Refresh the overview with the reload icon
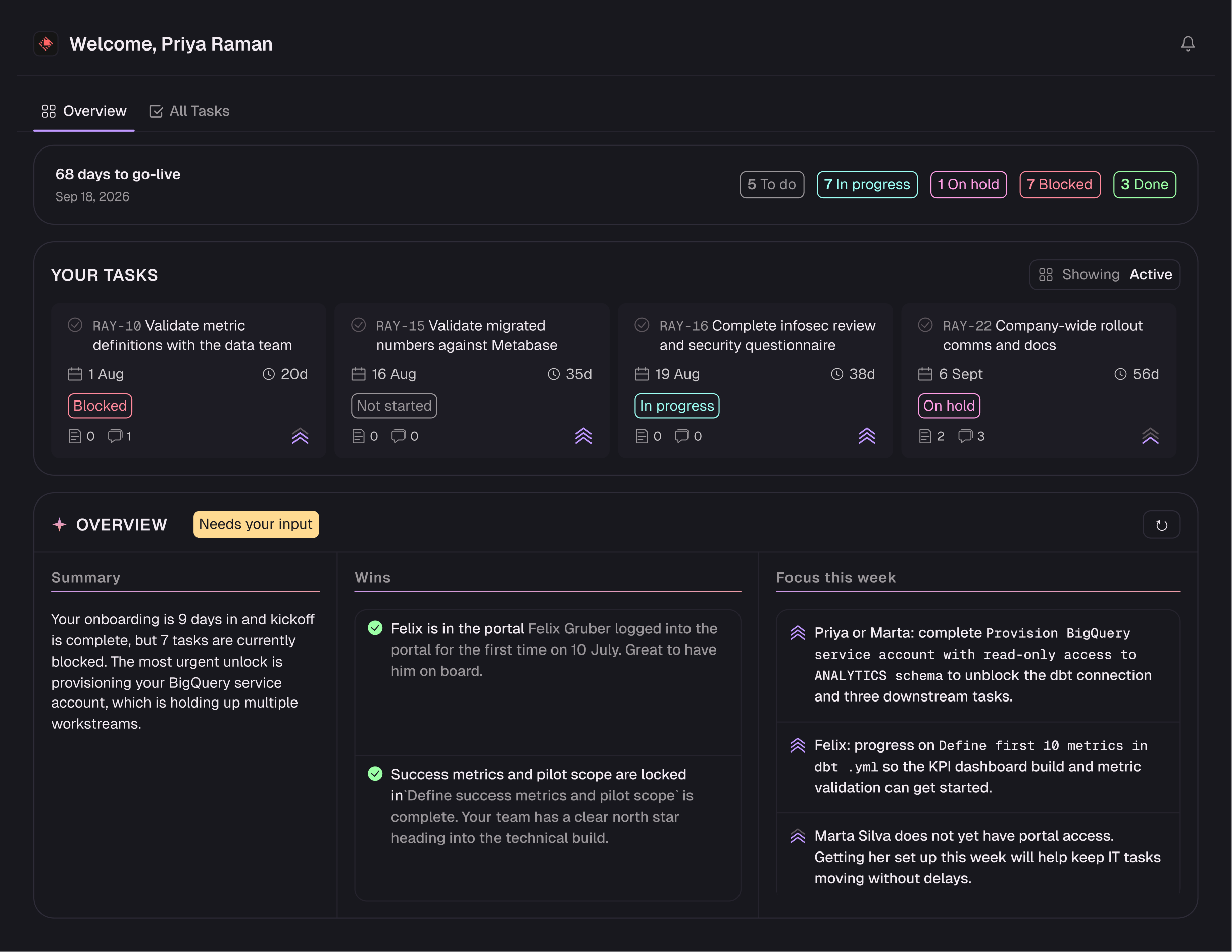 (x=1161, y=525)
